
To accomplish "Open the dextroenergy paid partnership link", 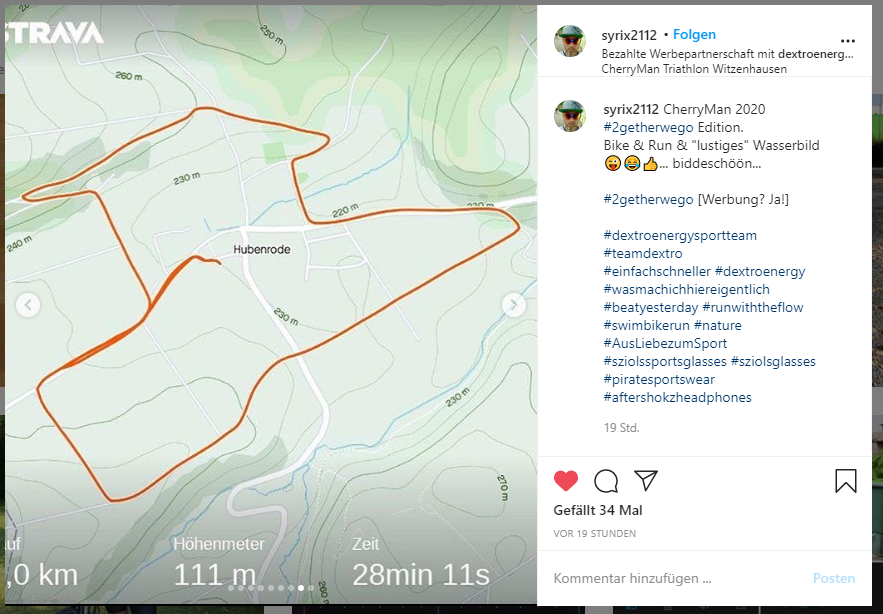I will 815,54.
